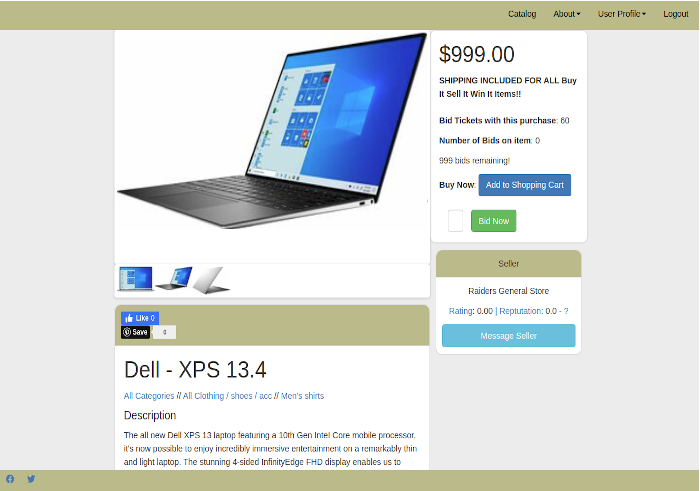
Task: Select the first laptop front-view thumbnail
Action: 136,279
